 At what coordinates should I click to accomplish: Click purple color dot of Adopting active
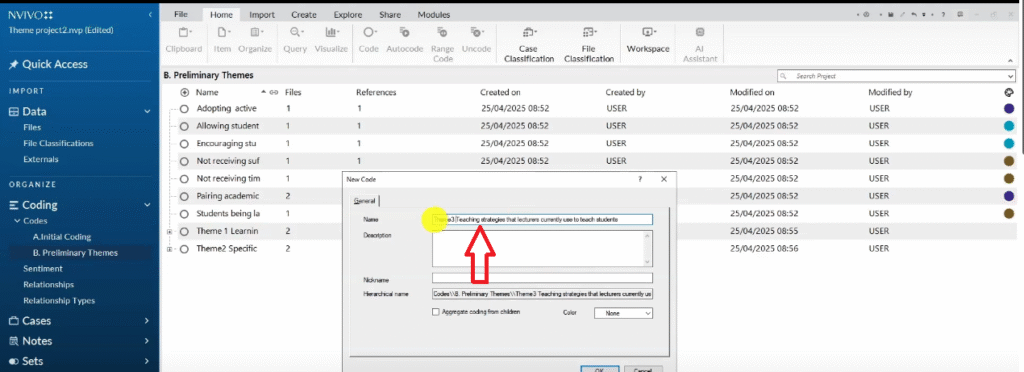[1009, 109]
